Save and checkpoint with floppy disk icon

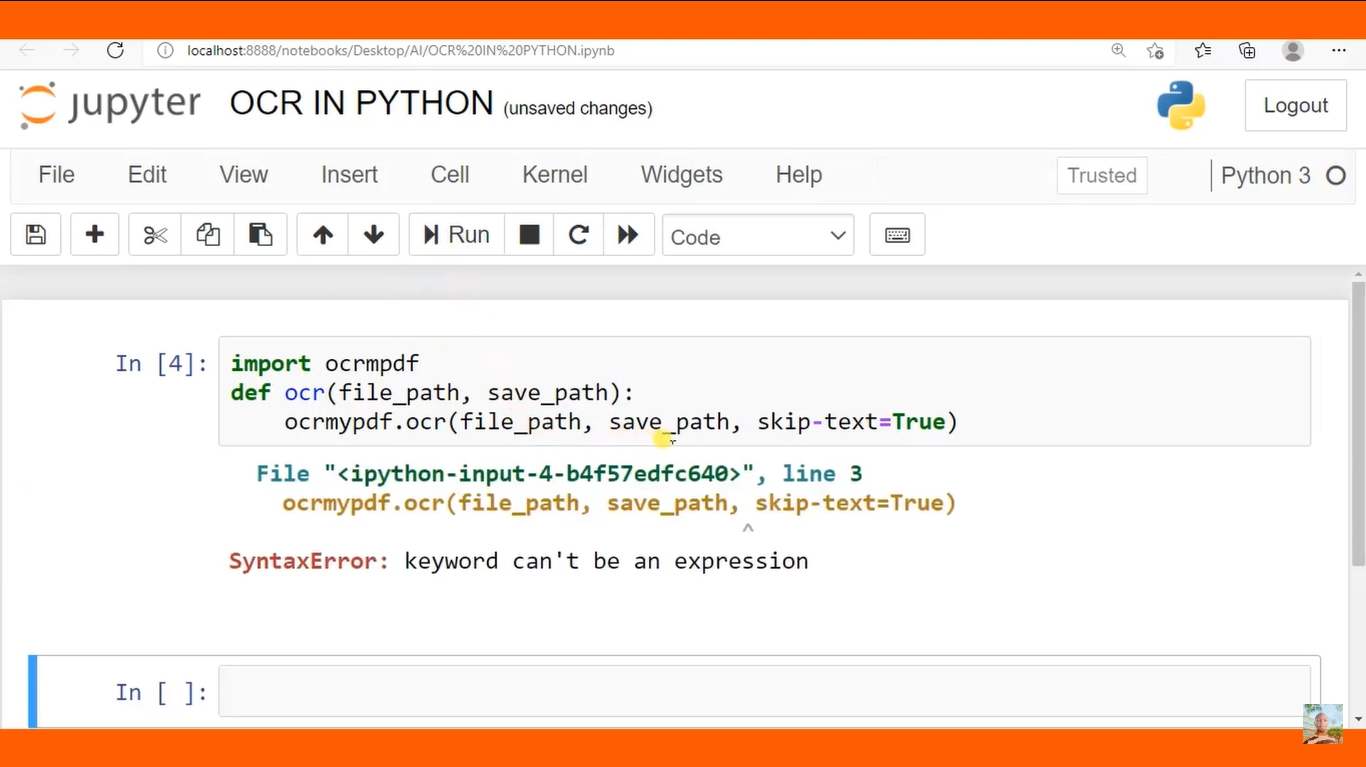(x=36, y=235)
